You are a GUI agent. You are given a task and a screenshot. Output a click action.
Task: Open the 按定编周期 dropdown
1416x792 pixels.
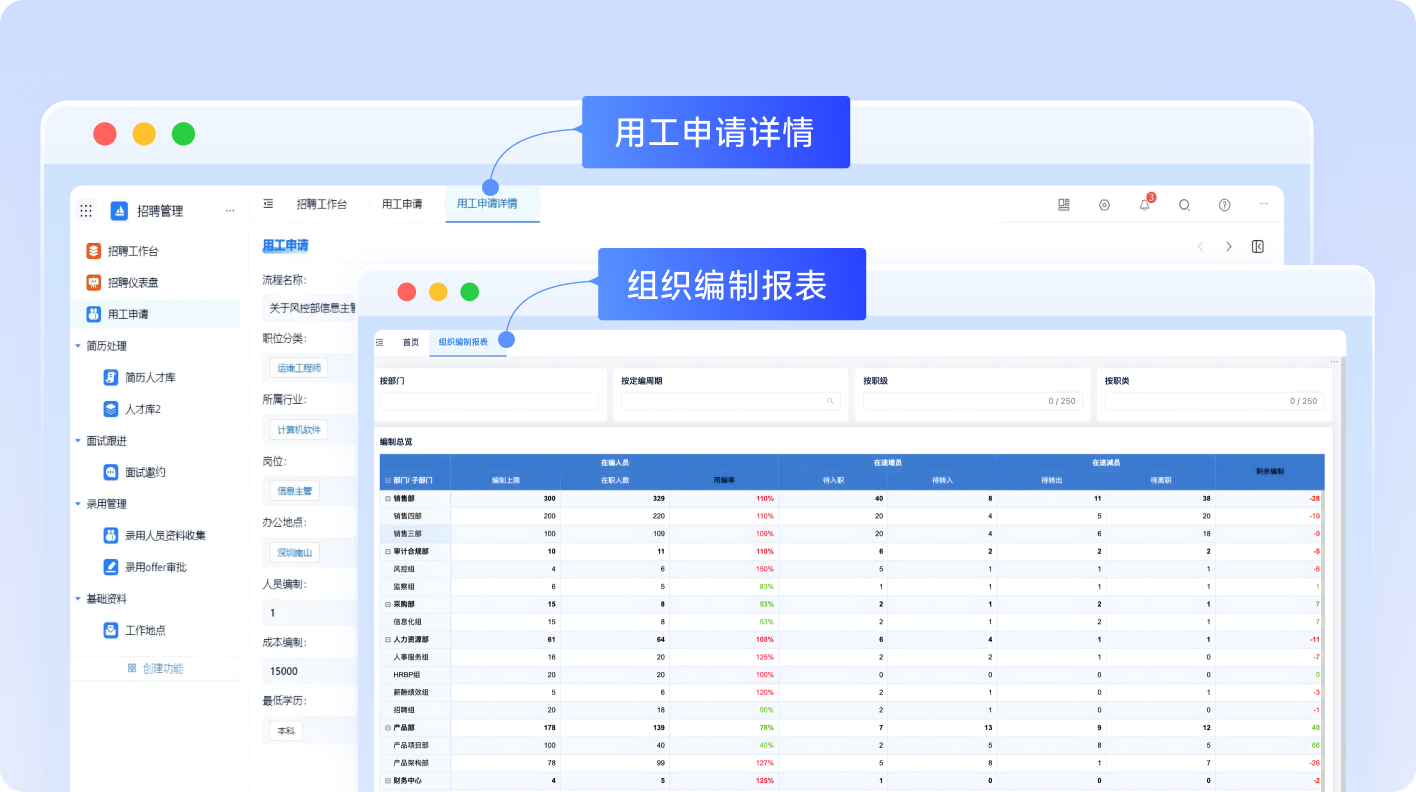pos(730,400)
